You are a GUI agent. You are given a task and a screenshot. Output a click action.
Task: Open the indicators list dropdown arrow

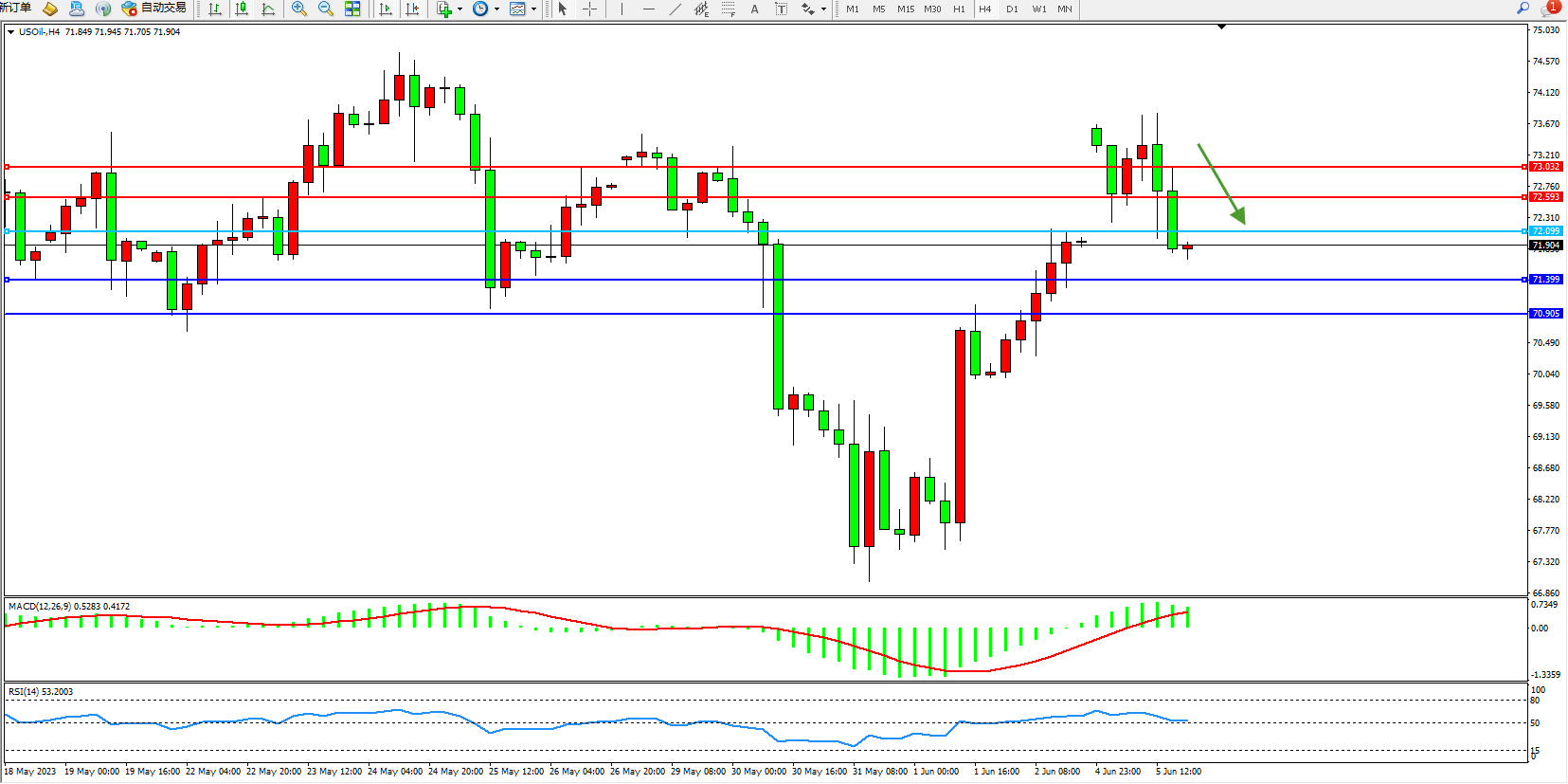tap(460, 9)
